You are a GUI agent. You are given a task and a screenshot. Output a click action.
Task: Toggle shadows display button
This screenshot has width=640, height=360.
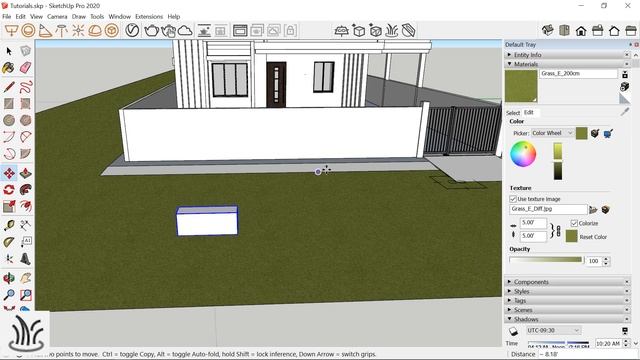click(x=513, y=331)
